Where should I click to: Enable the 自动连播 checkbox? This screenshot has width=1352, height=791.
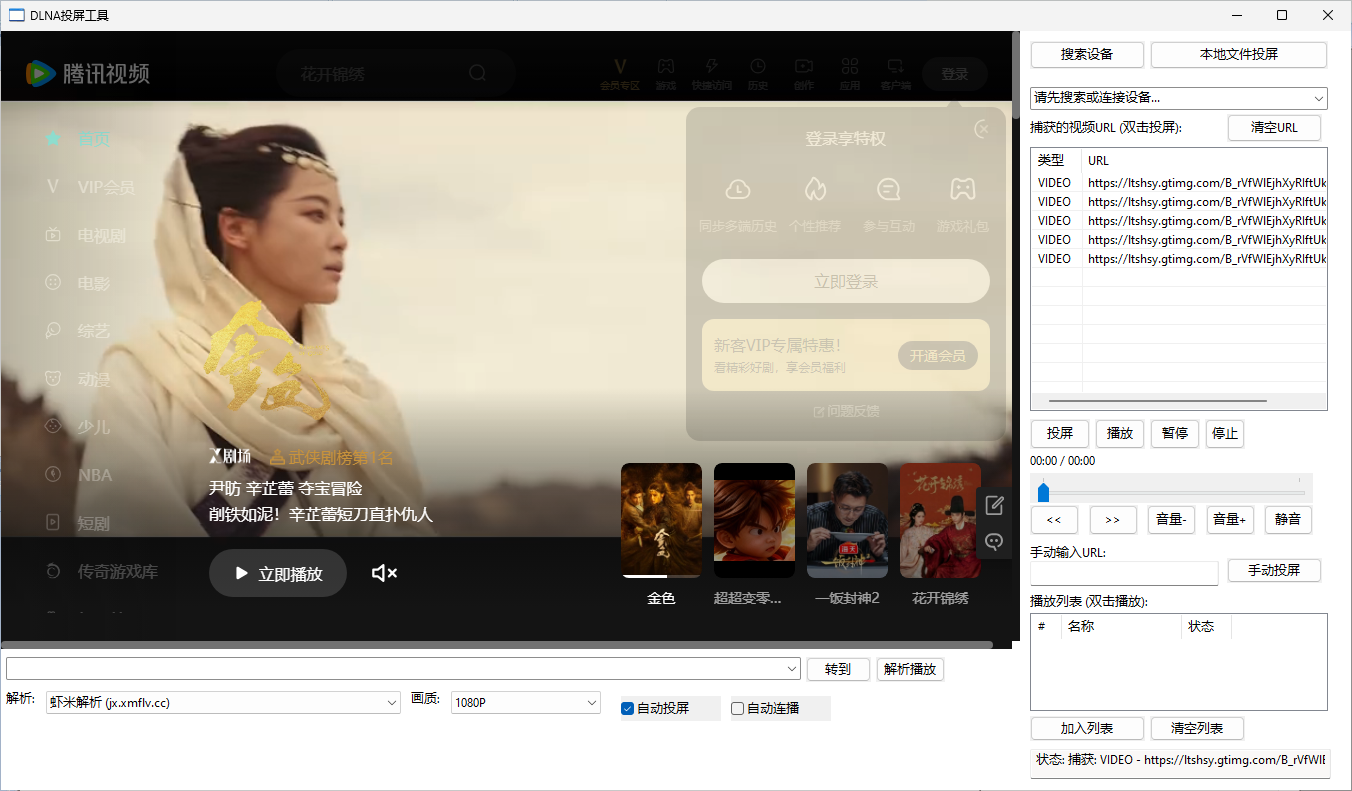[x=738, y=708]
